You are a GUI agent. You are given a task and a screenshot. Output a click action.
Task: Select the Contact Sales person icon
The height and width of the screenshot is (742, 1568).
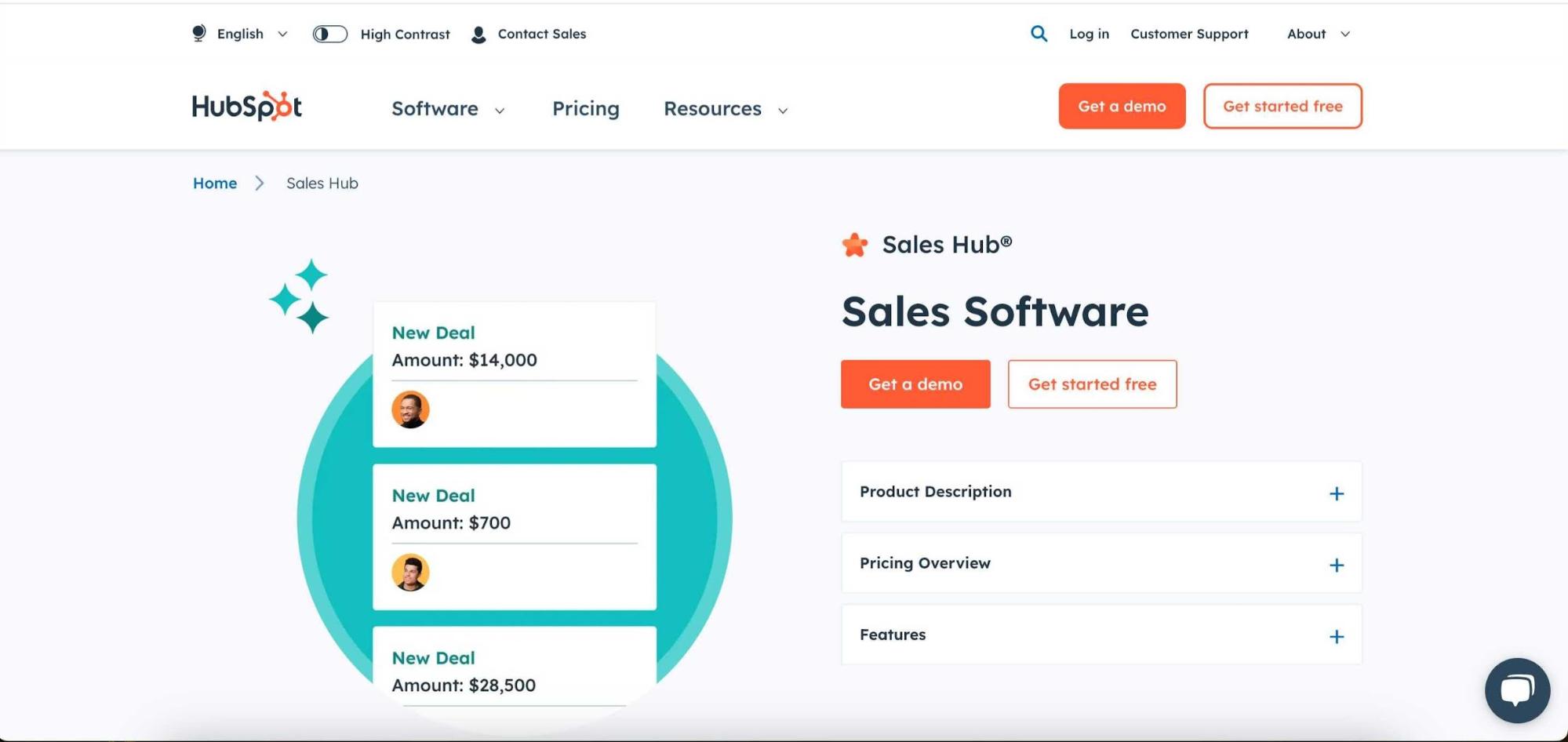click(x=477, y=34)
